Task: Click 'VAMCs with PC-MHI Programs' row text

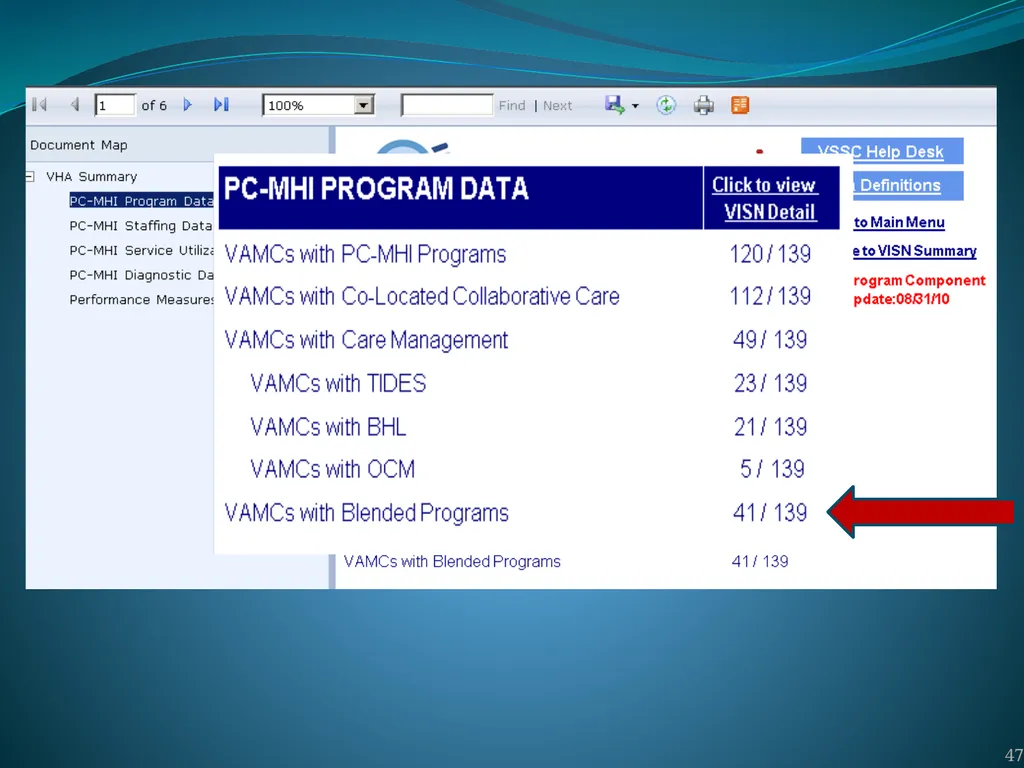Action: [x=365, y=254]
